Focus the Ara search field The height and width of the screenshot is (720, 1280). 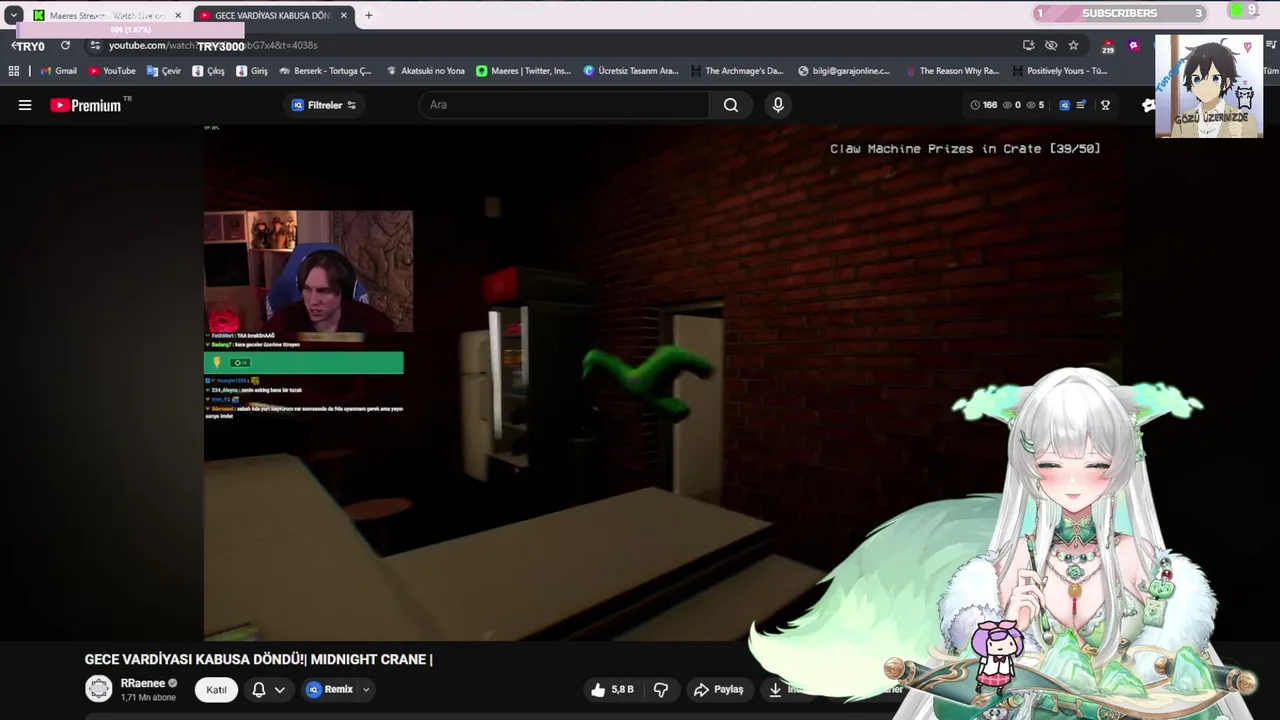[565, 105]
